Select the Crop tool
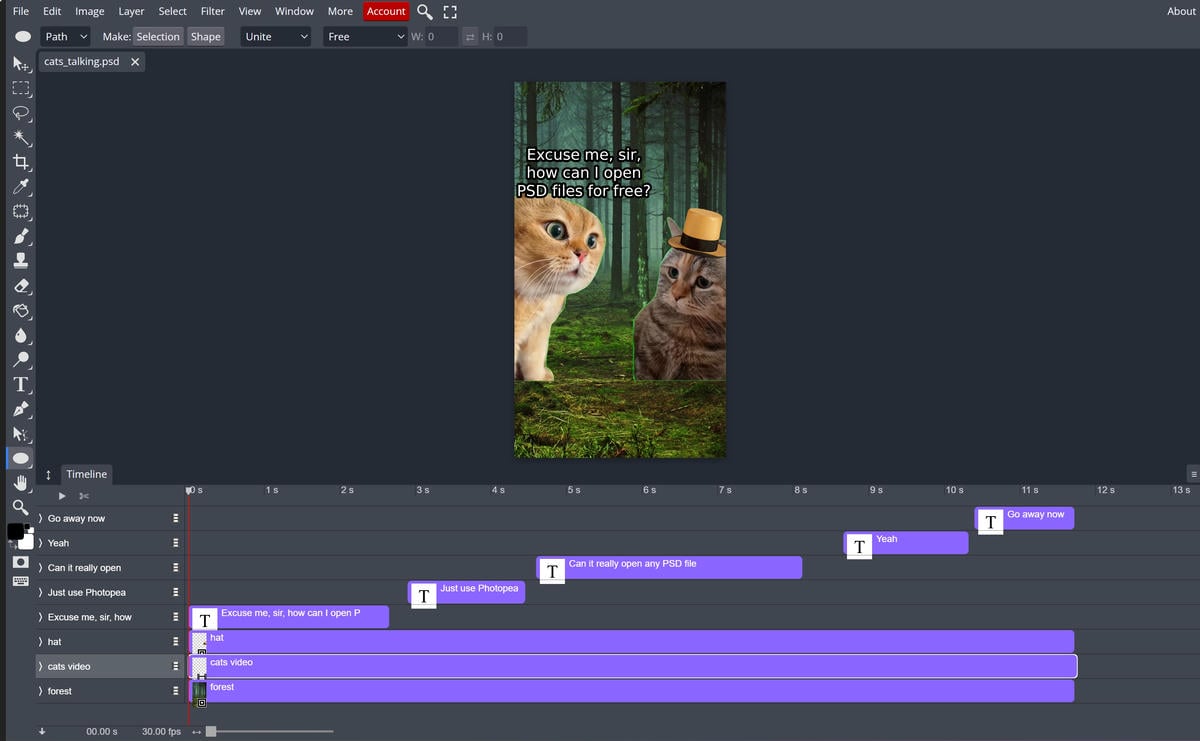The width and height of the screenshot is (1200, 741). [20, 162]
